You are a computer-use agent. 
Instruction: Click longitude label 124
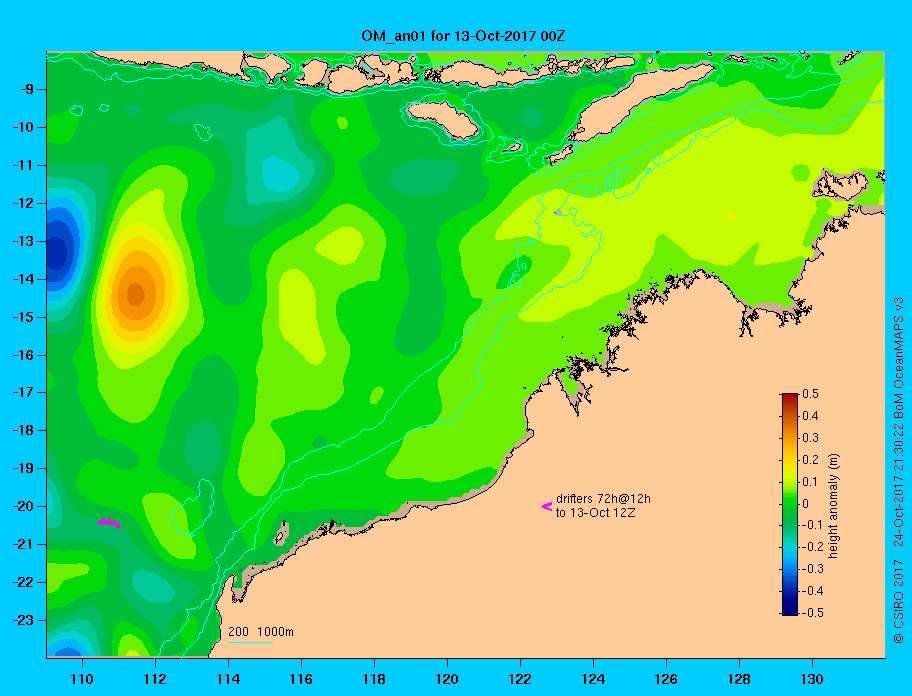(x=593, y=679)
